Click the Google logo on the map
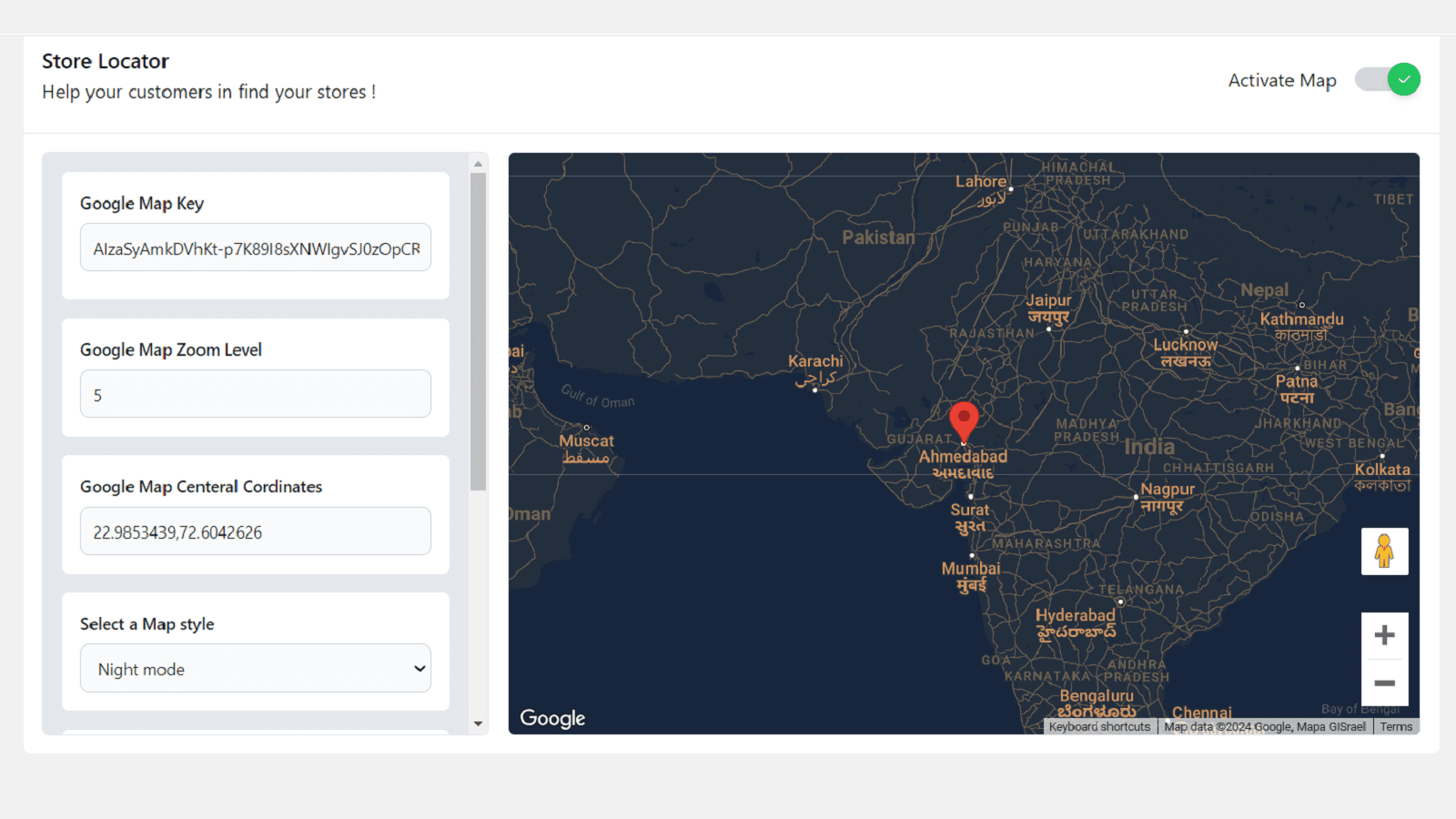Image resolution: width=1456 pixels, height=819 pixels. click(x=552, y=718)
